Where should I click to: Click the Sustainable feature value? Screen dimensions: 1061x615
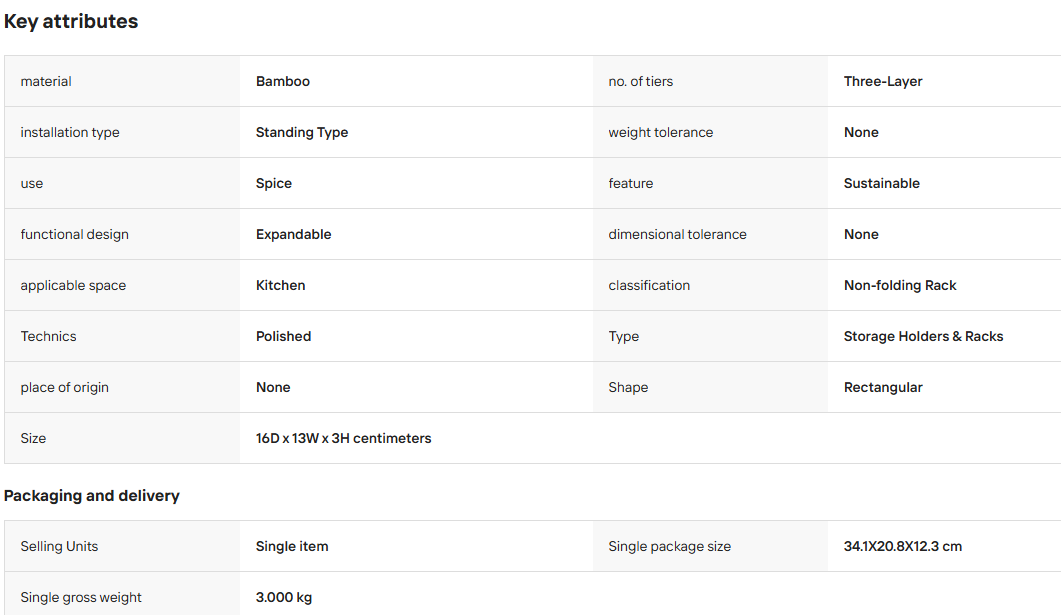(882, 183)
